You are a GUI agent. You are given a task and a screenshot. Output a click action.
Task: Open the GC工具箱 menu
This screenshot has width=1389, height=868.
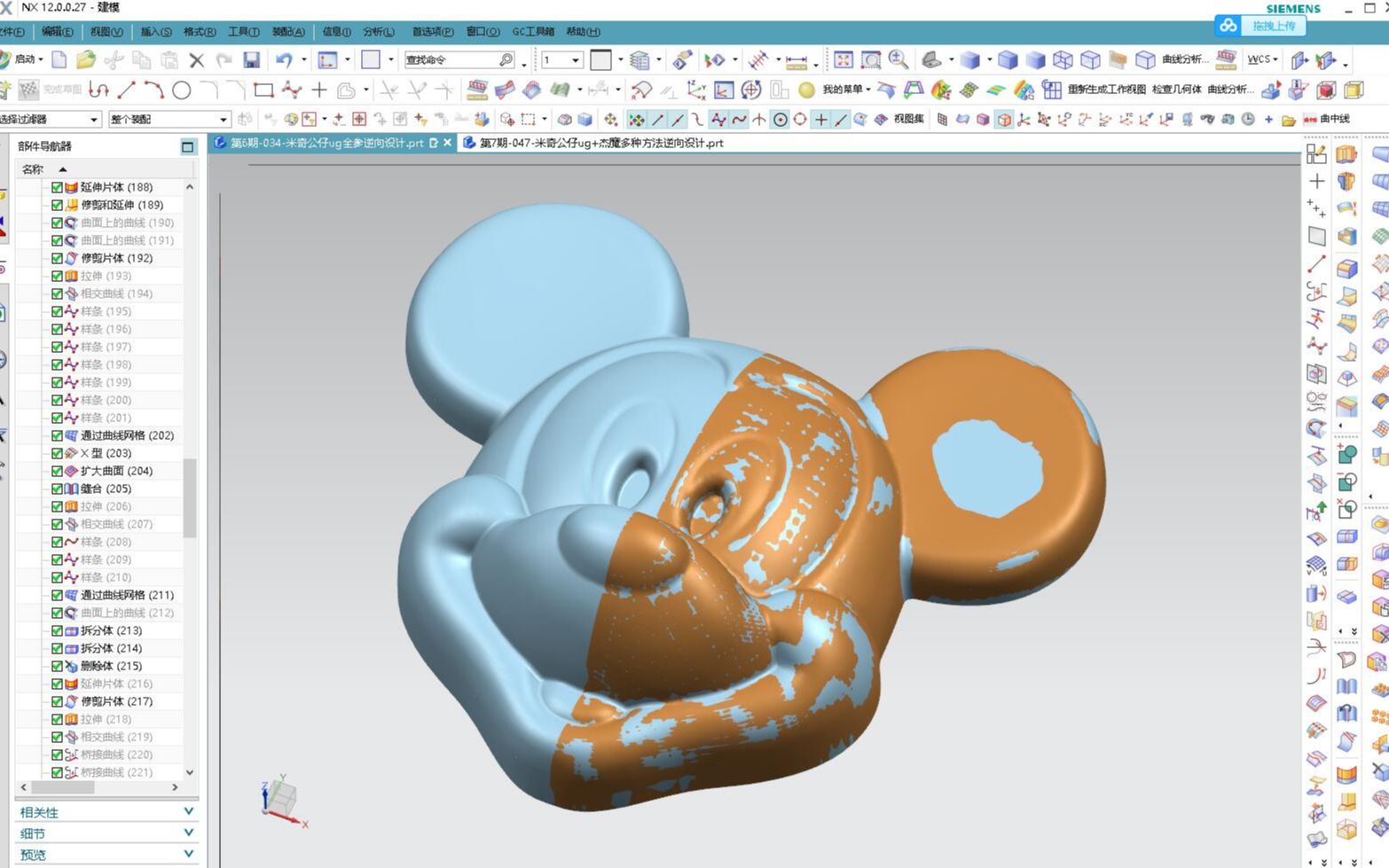(533, 32)
